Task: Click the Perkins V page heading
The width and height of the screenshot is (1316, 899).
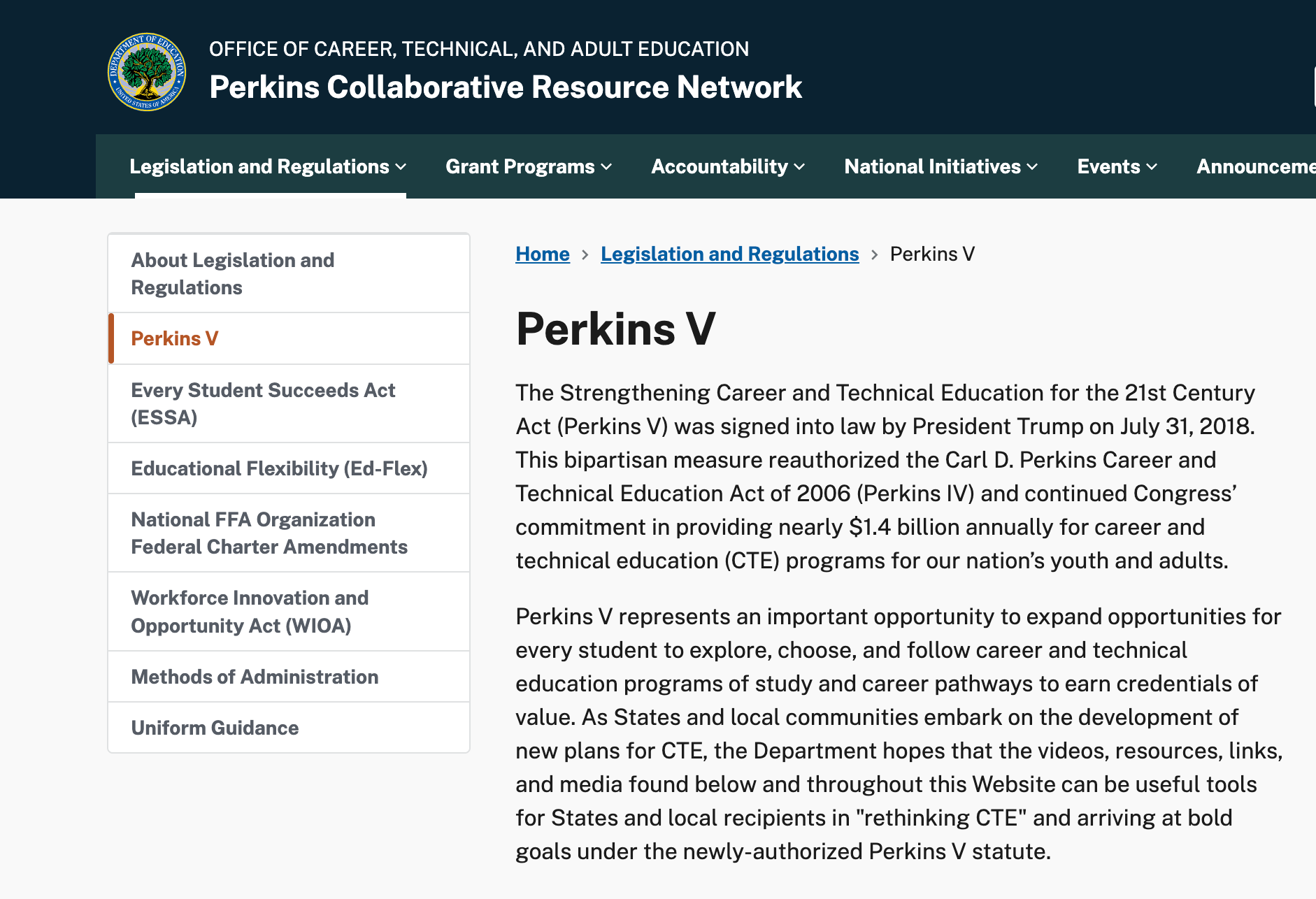Action: pyautogui.click(x=616, y=329)
